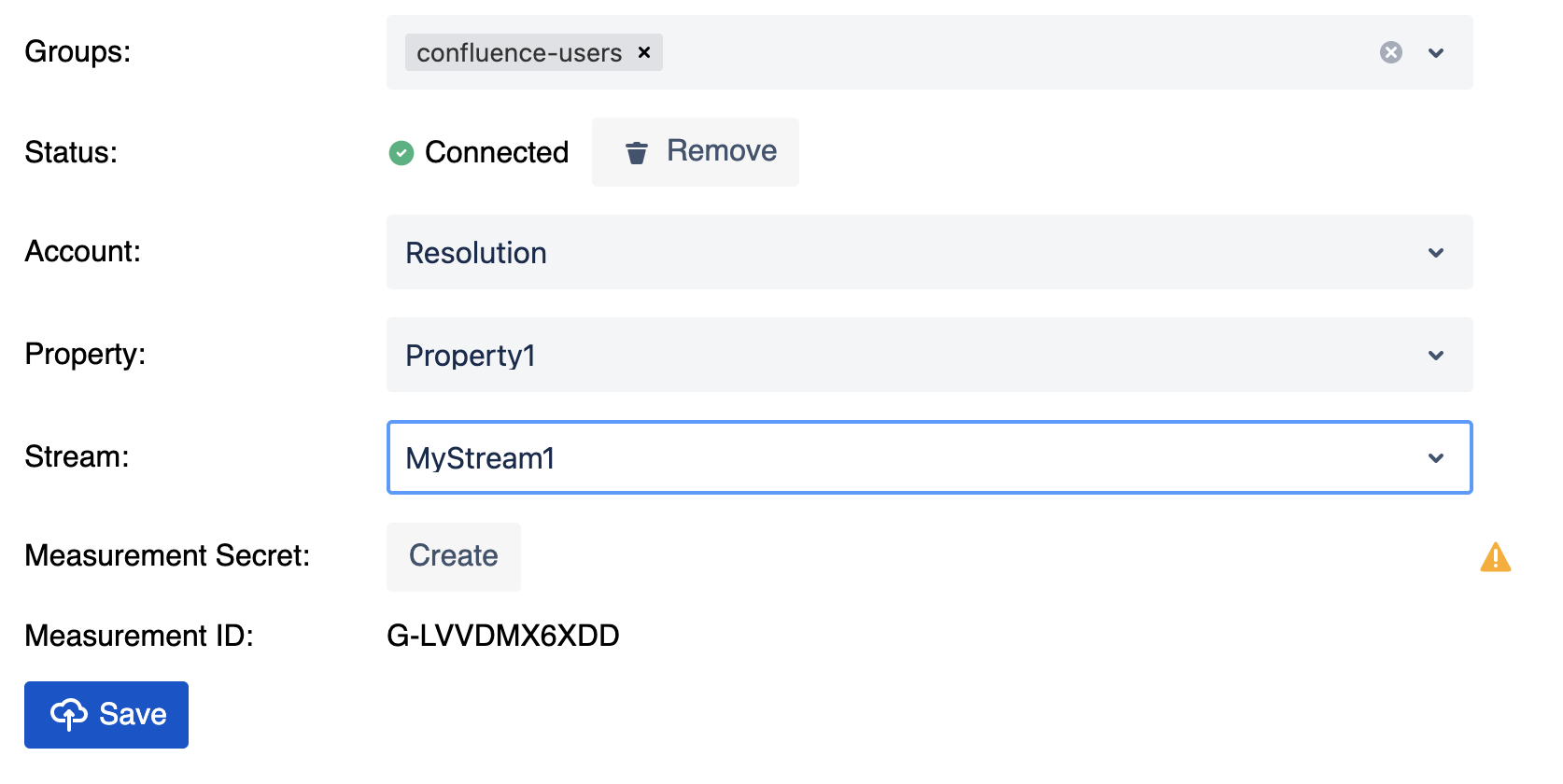The height and width of the screenshot is (784, 1563).
Task: Click the green Connected status check icon
Action: pos(401,152)
